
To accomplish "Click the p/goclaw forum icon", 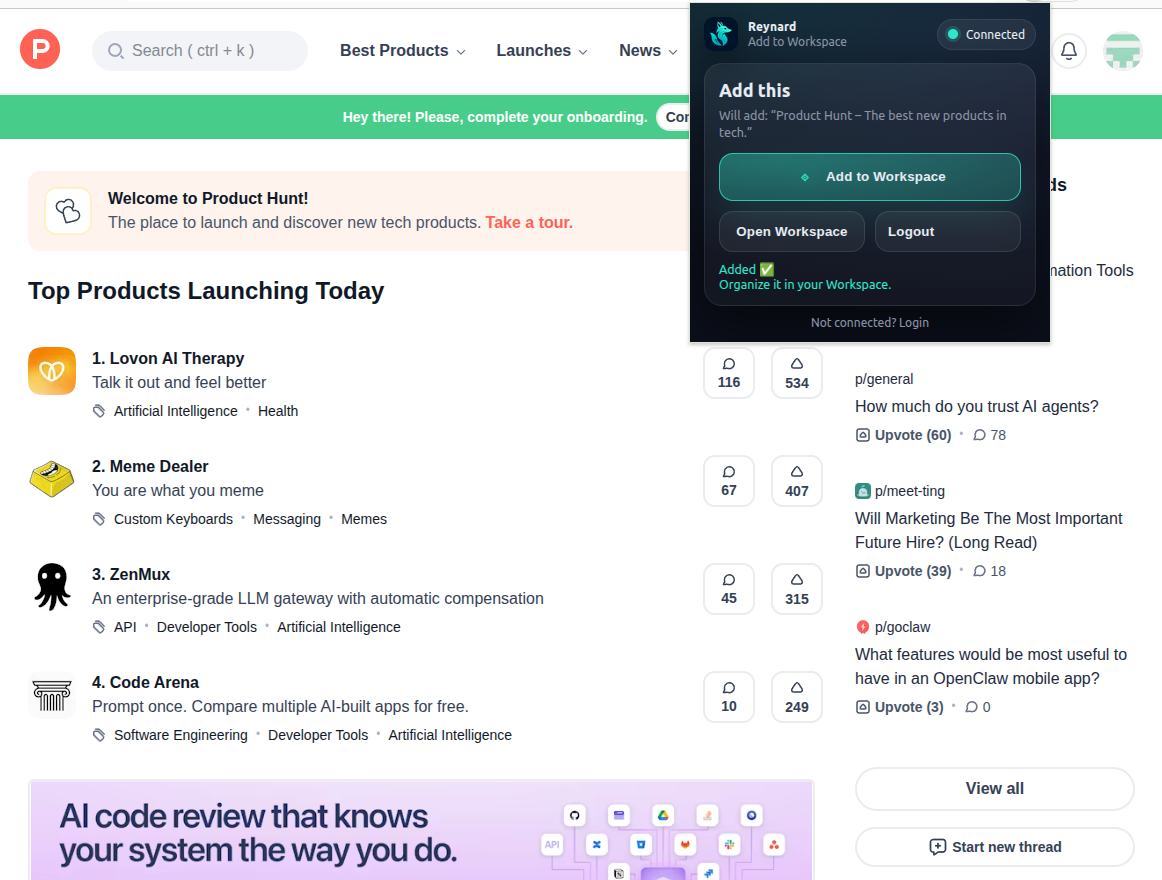I will click(863, 627).
